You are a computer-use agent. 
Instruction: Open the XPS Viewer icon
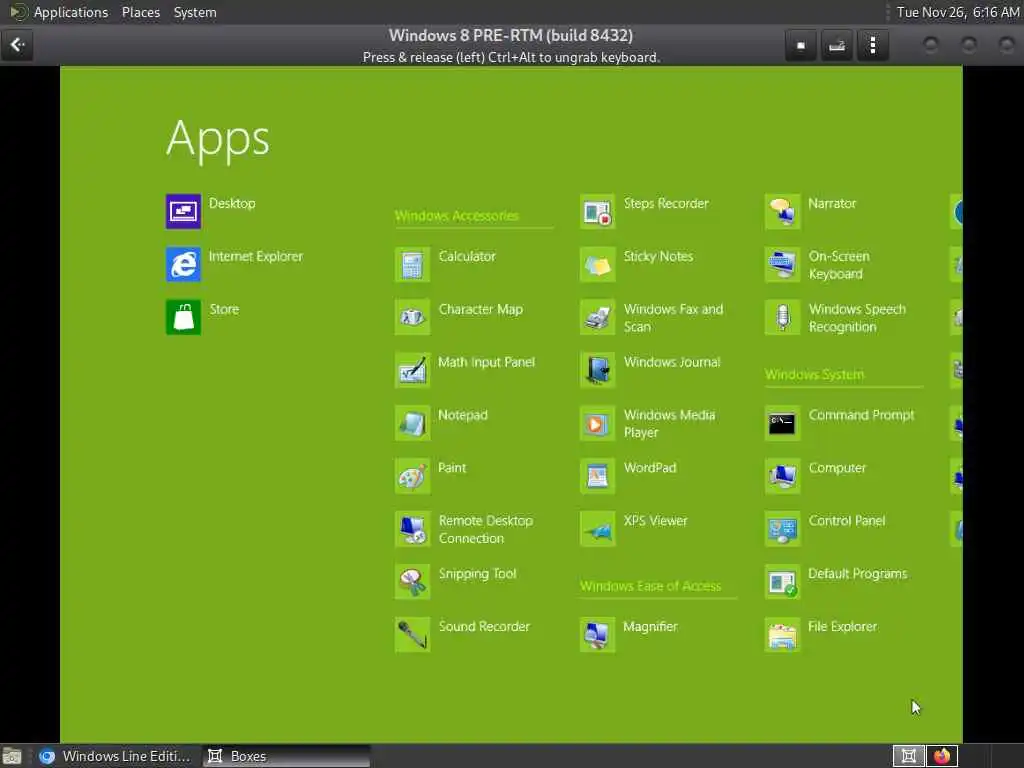(x=597, y=529)
